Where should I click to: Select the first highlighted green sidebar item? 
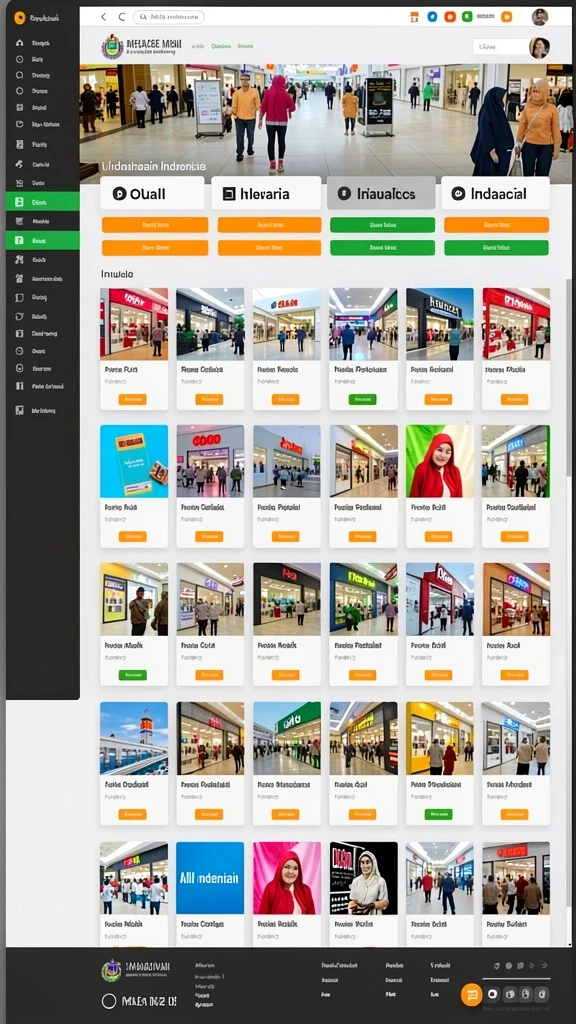point(42,202)
